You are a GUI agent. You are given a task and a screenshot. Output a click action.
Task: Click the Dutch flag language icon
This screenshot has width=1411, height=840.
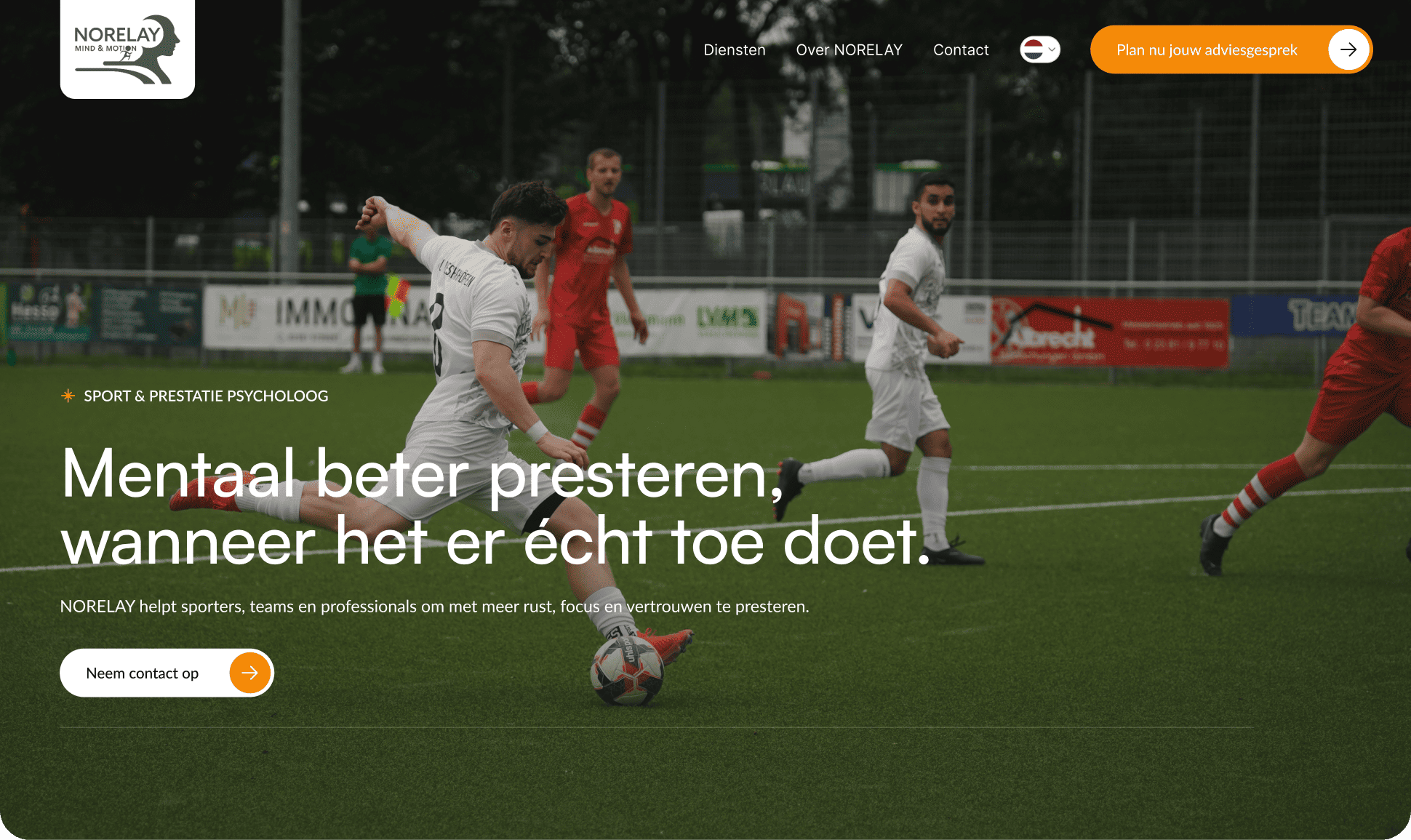coord(1032,49)
